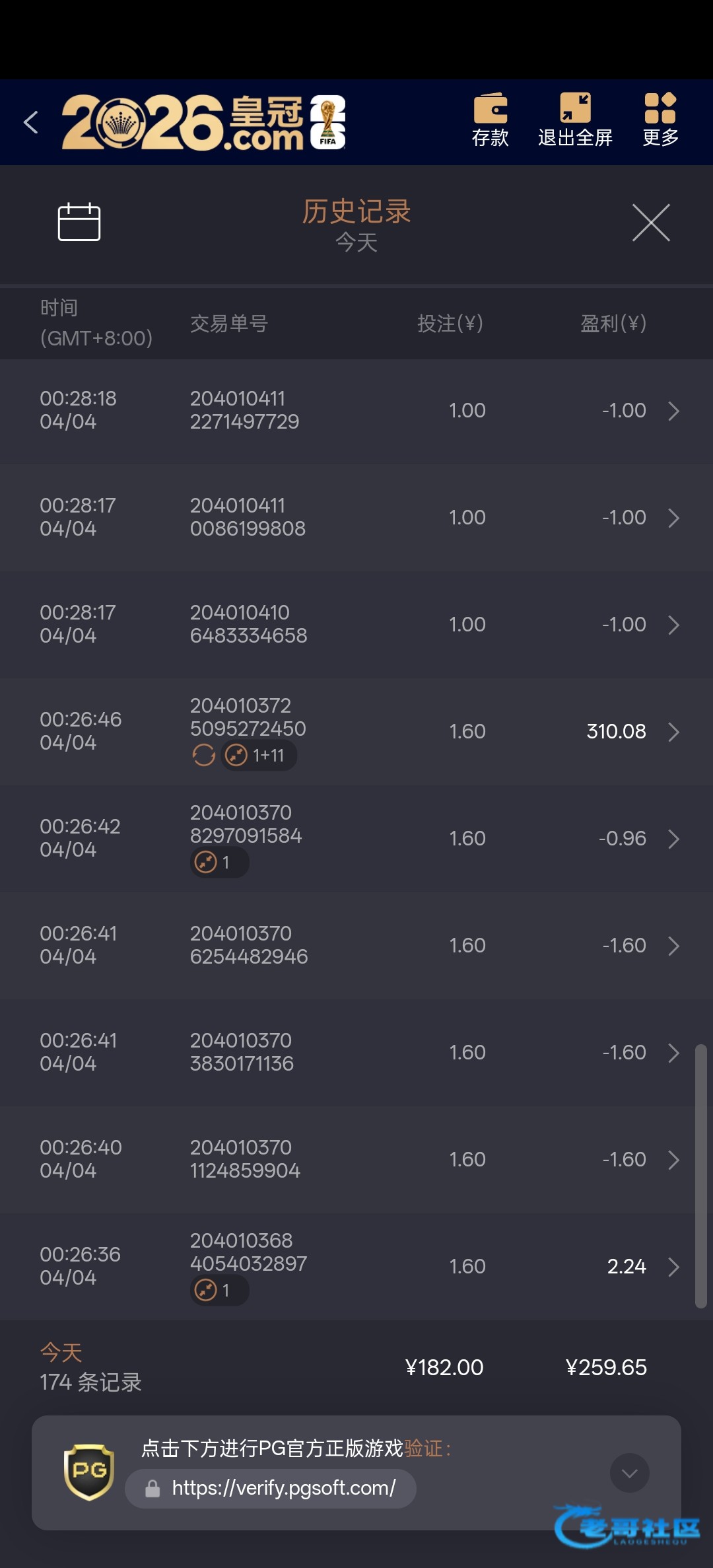Click the bonus badge on 00:26:36 record
Screen dimensions: 713x1568
coord(219,1290)
